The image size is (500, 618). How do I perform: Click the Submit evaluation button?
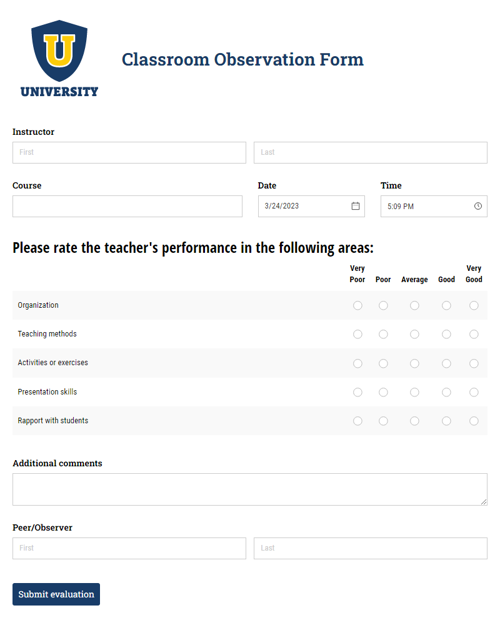point(56,594)
